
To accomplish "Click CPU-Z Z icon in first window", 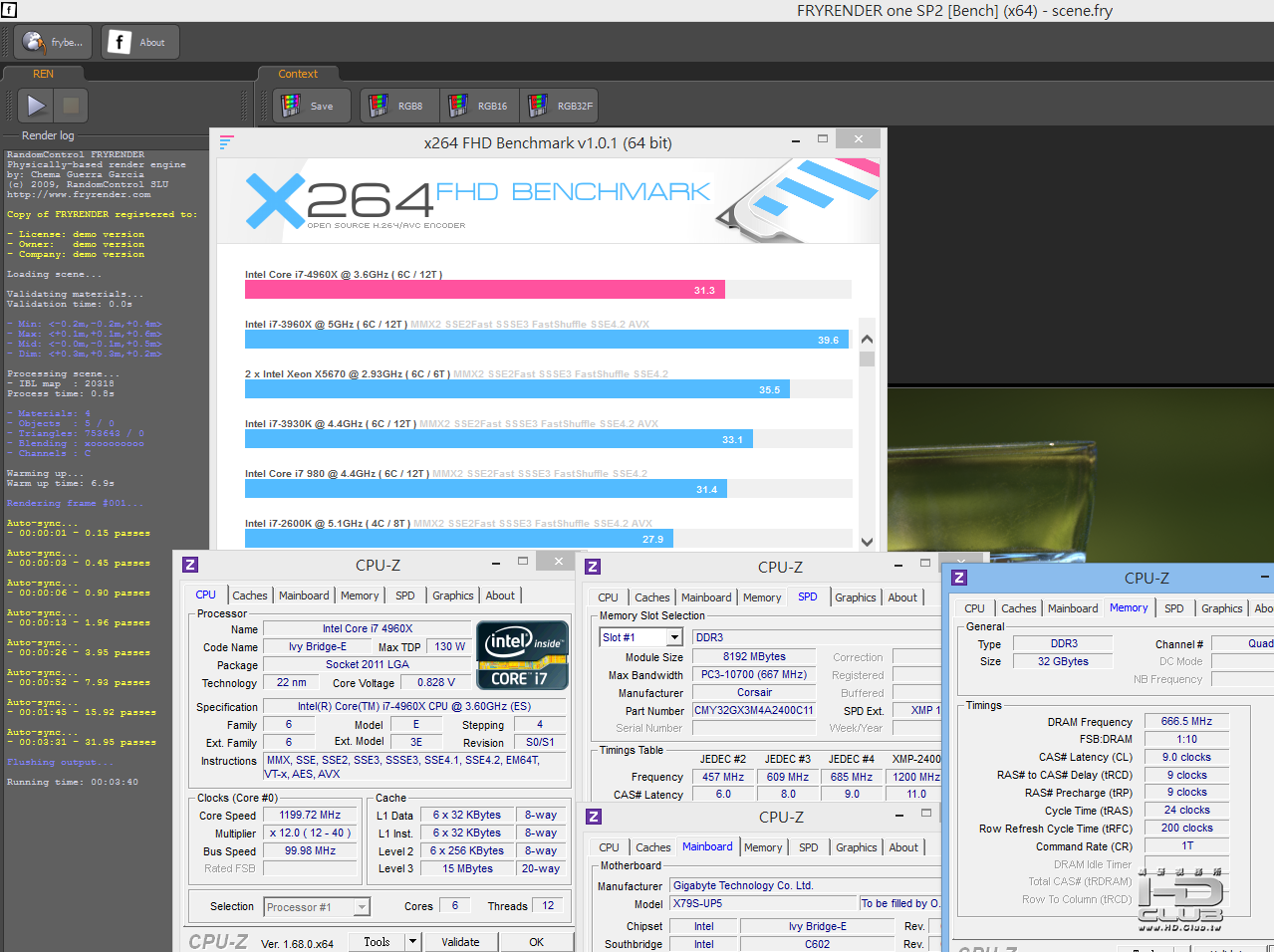I will pos(190,565).
